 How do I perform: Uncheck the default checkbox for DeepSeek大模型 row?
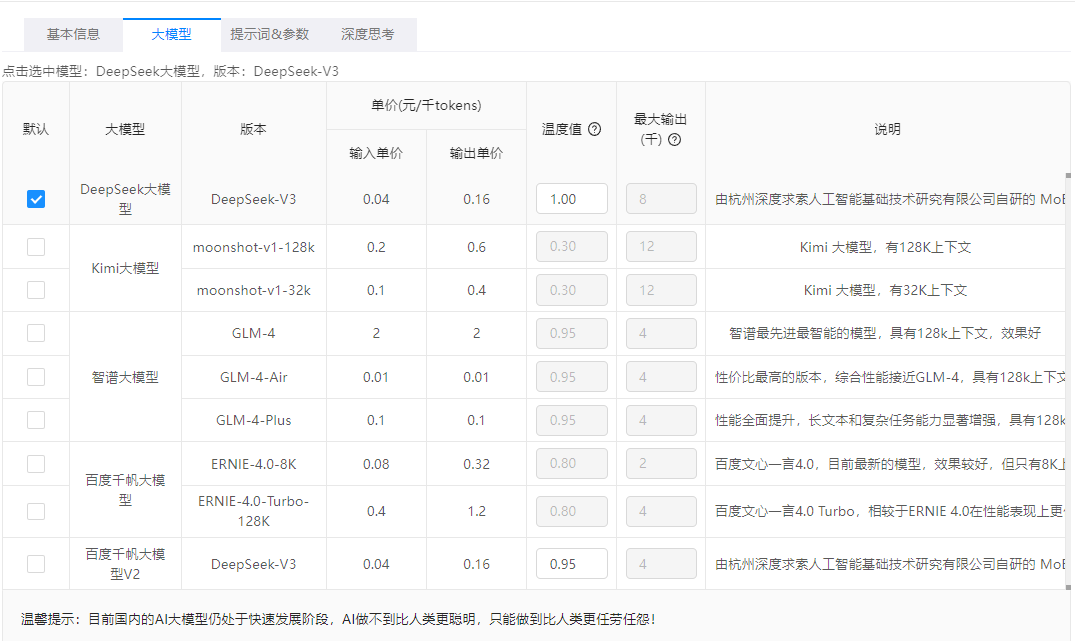(x=36, y=199)
